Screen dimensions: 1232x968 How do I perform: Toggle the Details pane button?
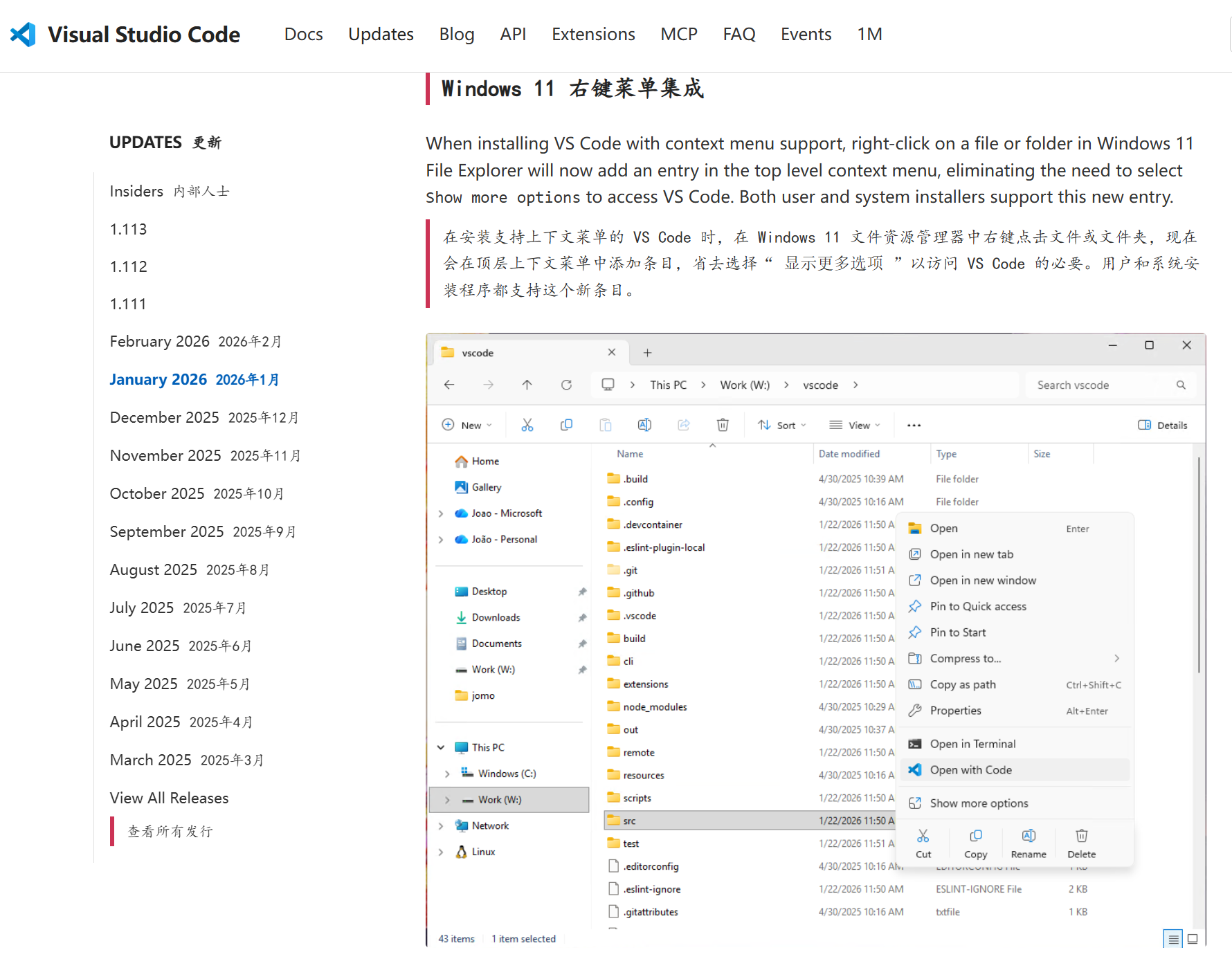click(x=1163, y=425)
